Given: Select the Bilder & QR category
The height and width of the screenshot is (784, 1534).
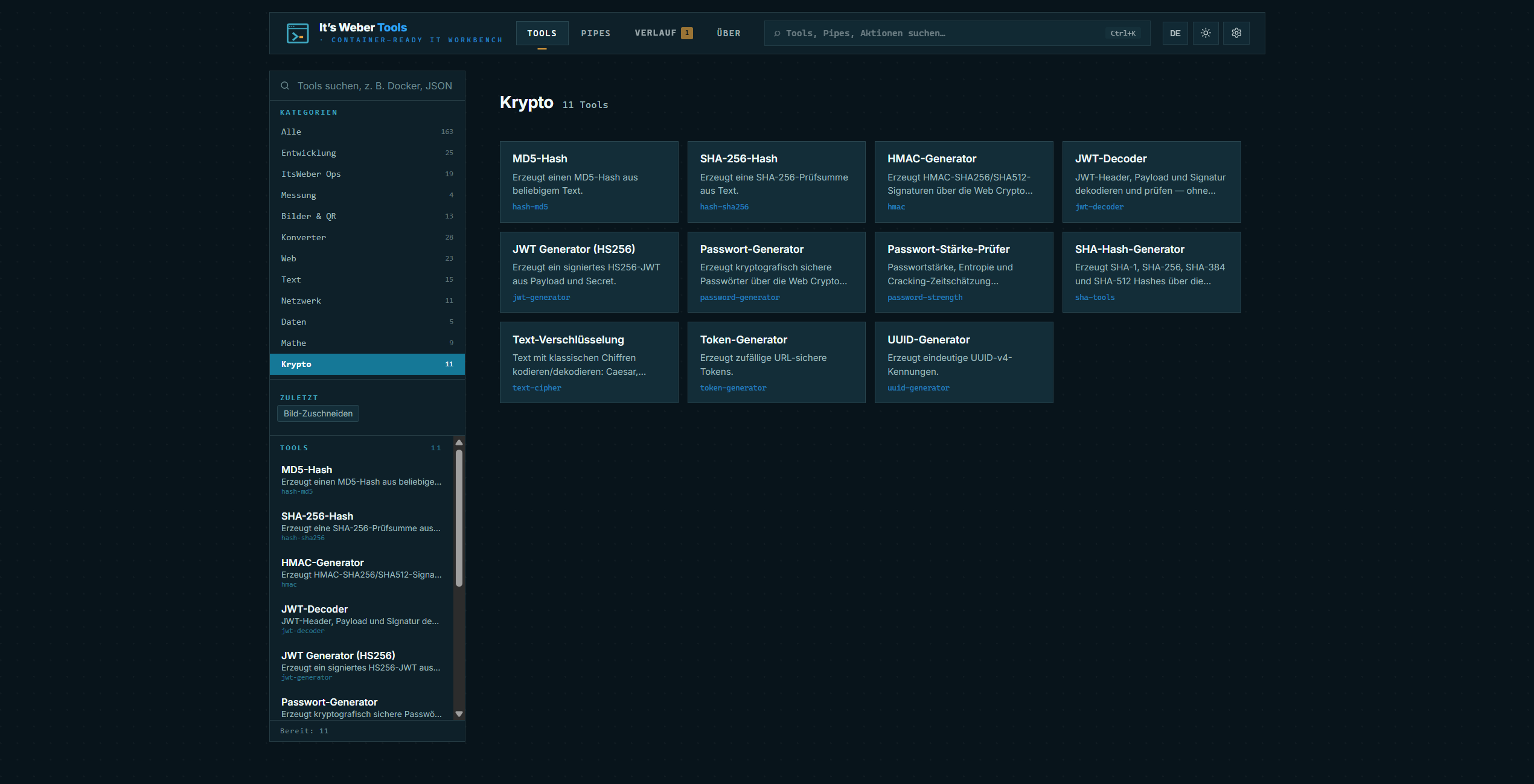Looking at the screenshot, I should pyautogui.click(x=367, y=216).
